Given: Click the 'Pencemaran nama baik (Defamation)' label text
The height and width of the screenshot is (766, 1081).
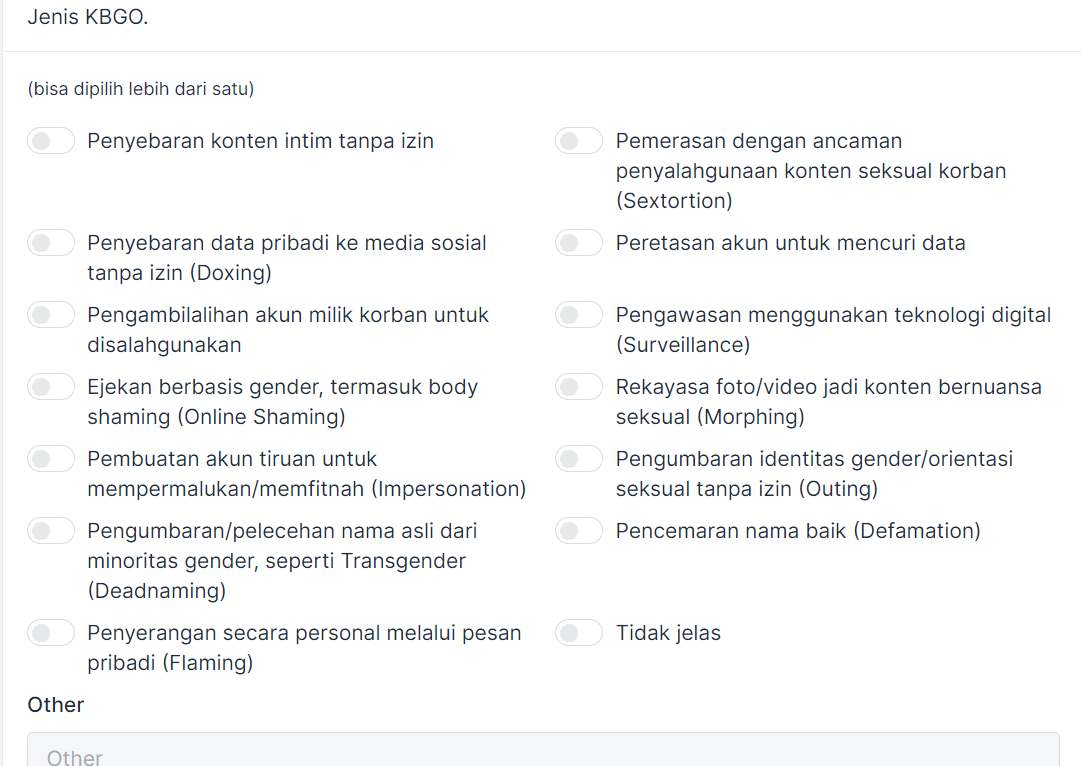Looking at the screenshot, I should (798, 531).
